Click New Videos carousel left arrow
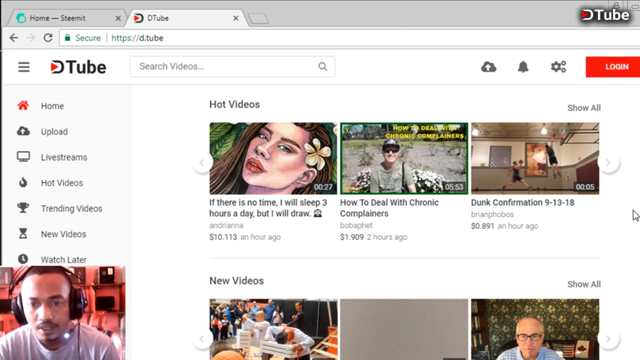Viewport: 640px width, 360px height. tap(202, 339)
